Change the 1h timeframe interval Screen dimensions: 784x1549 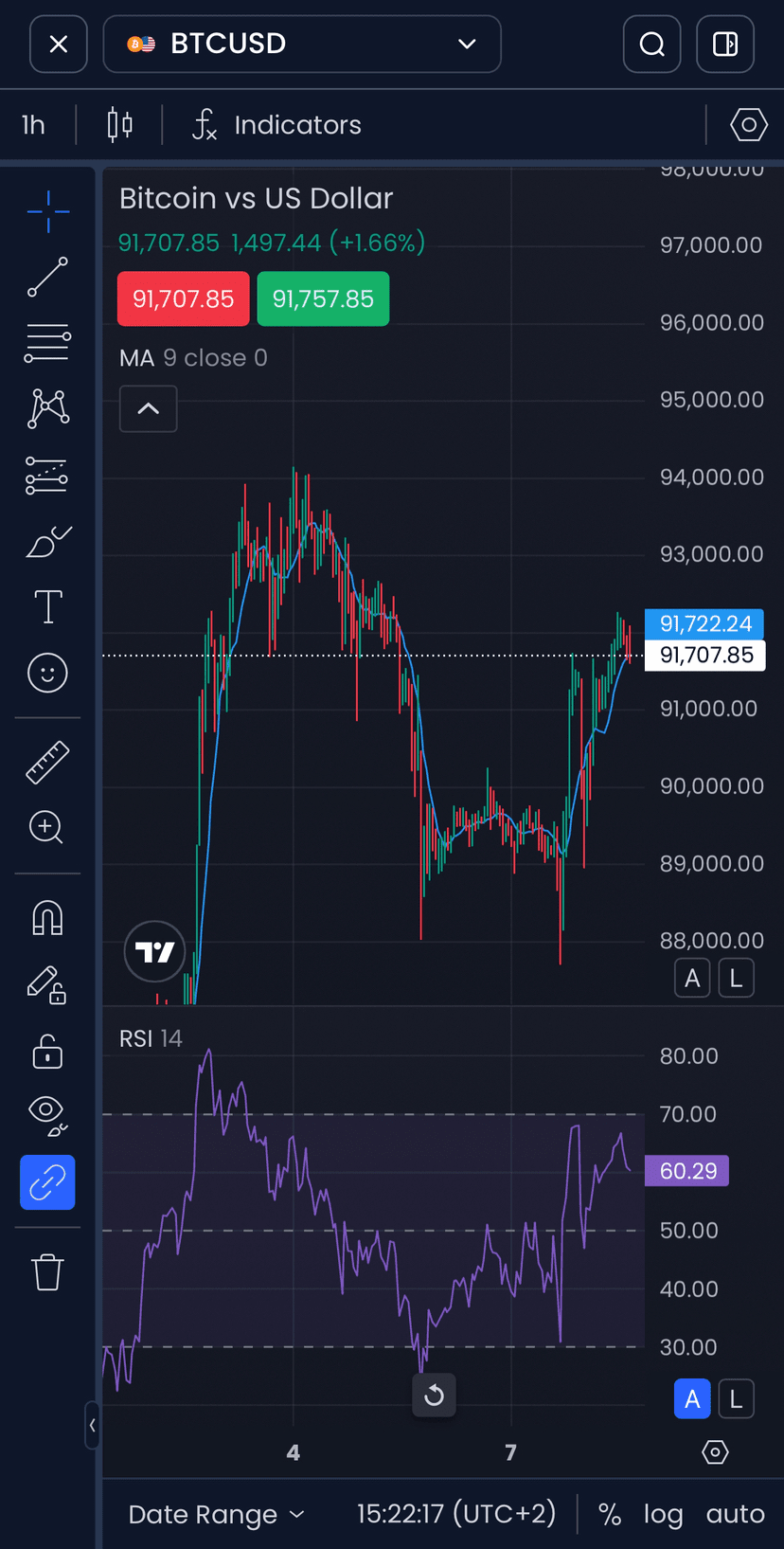click(34, 125)
